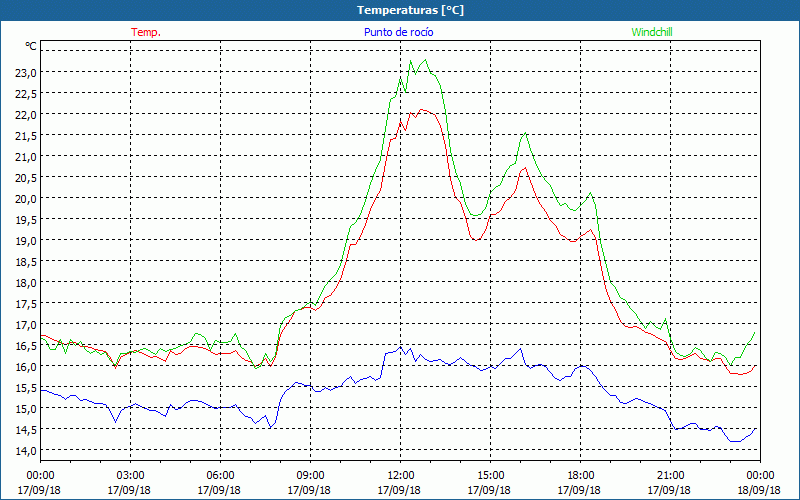Click the 03:00 time axis label
Viewport: 800px width, 500px height.
(130, 476)
